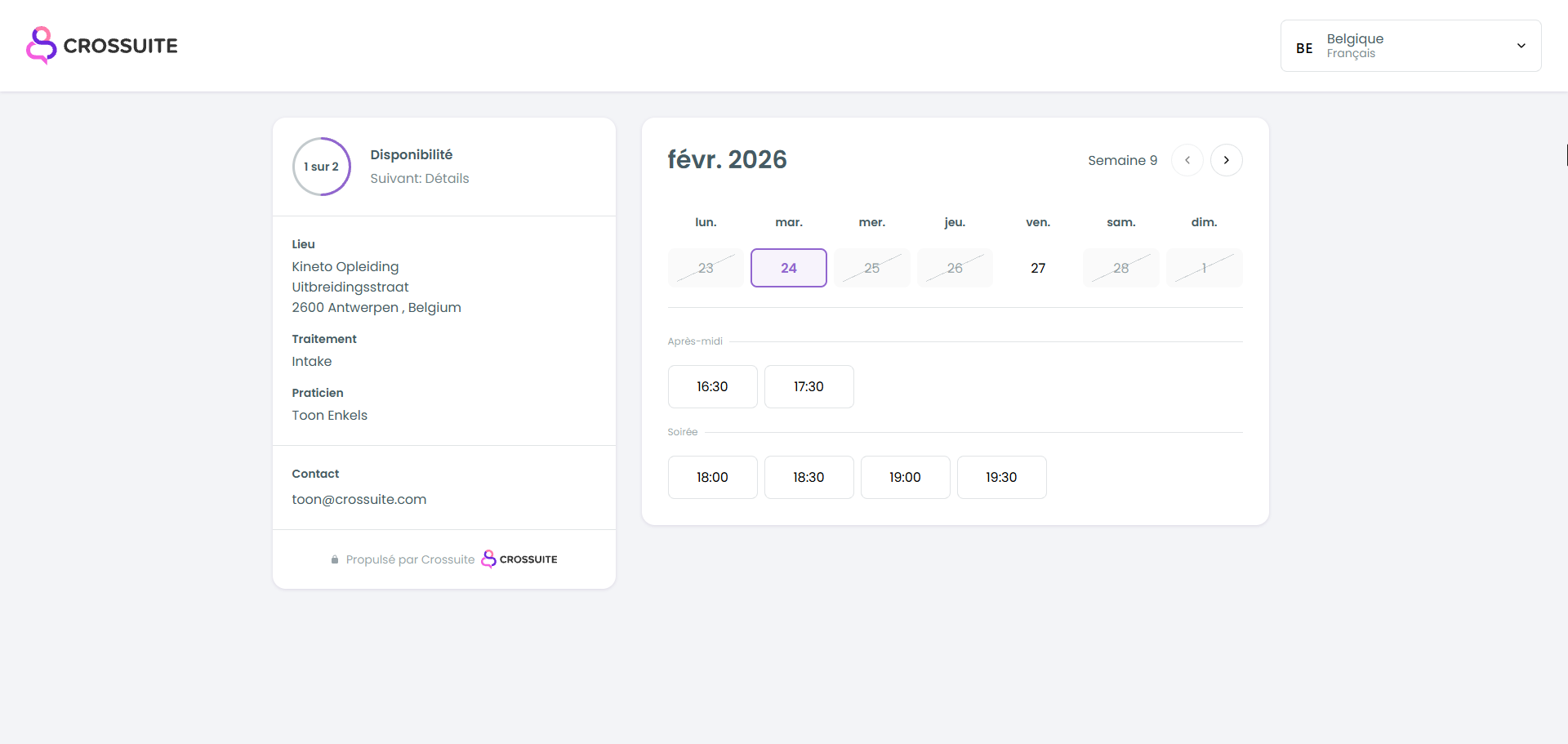
Task: Choose the 16:30 time slot
Action: pyautogui.click(x=712, y=386)
